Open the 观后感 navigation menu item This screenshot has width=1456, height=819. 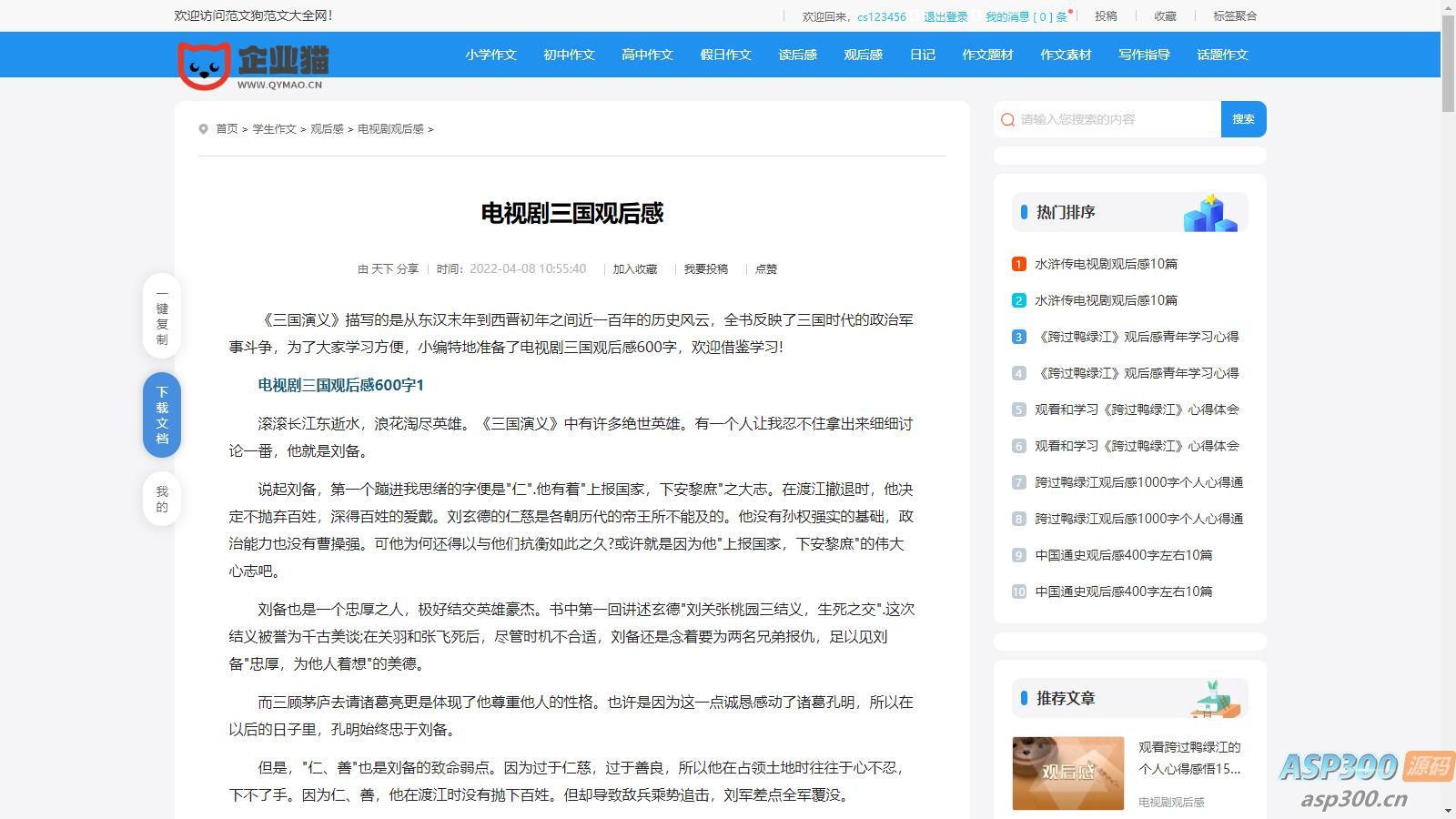[x=862, y=55]
